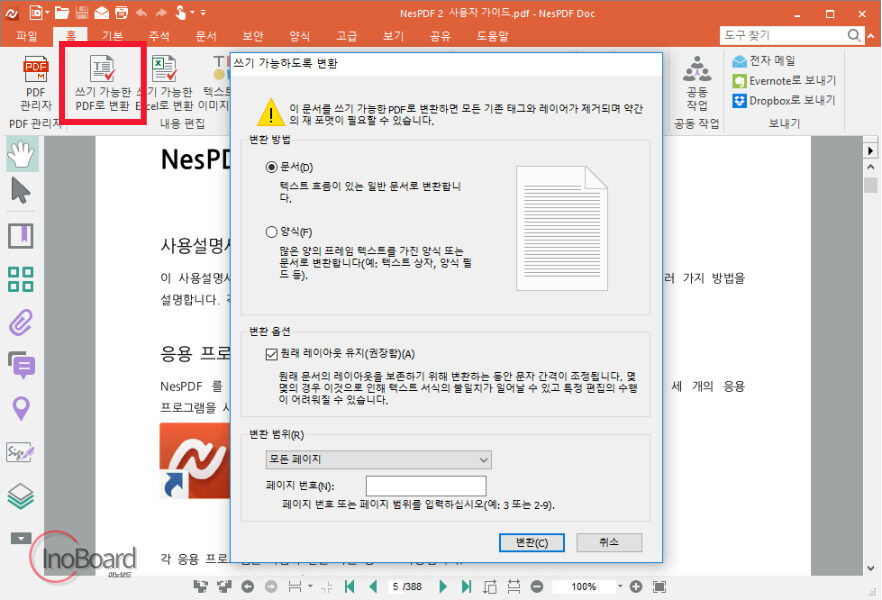Open the page layout dropdown arrow

tap(310, 587)
